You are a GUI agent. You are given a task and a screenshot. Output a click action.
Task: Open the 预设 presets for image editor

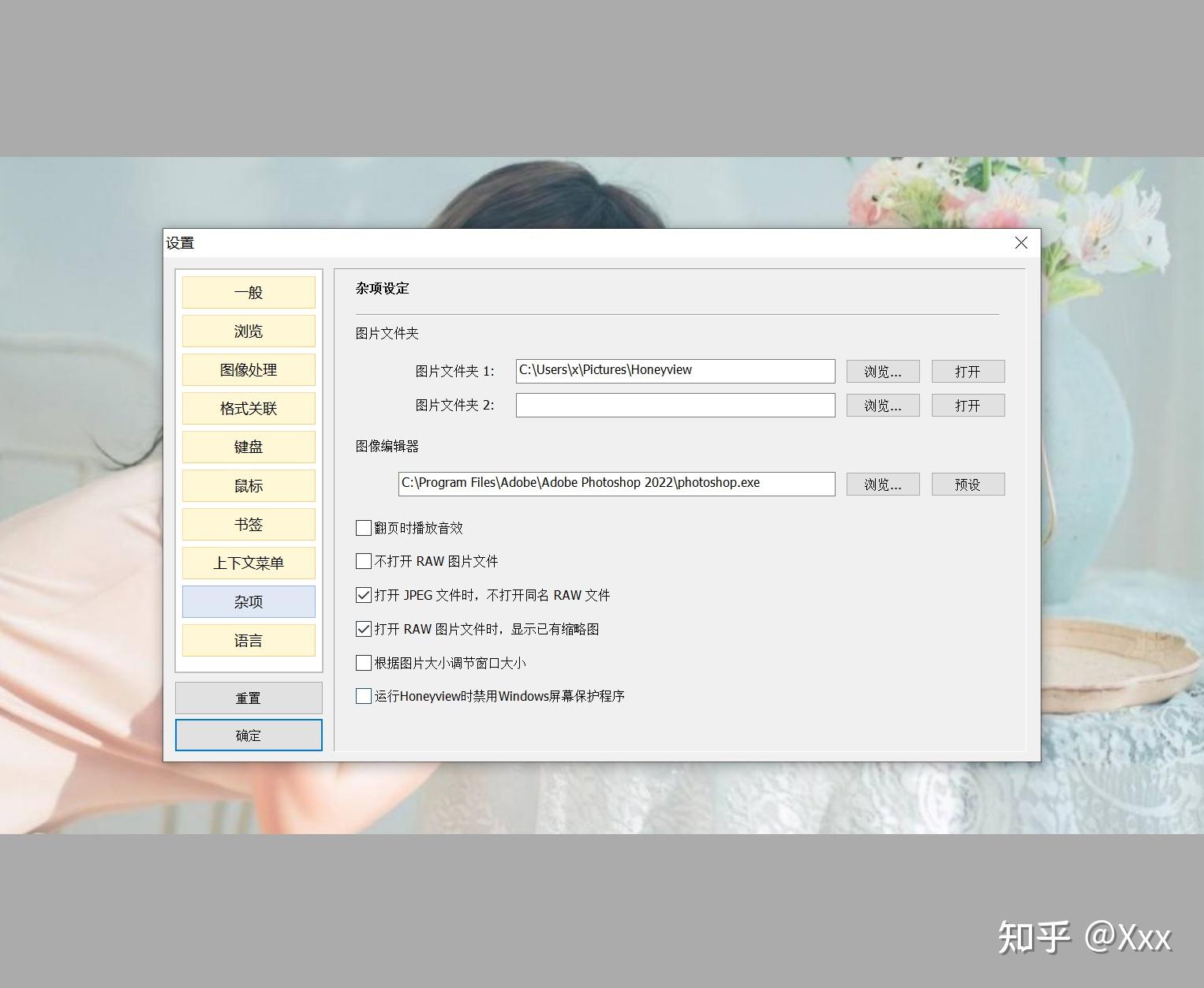click(967, 484)
